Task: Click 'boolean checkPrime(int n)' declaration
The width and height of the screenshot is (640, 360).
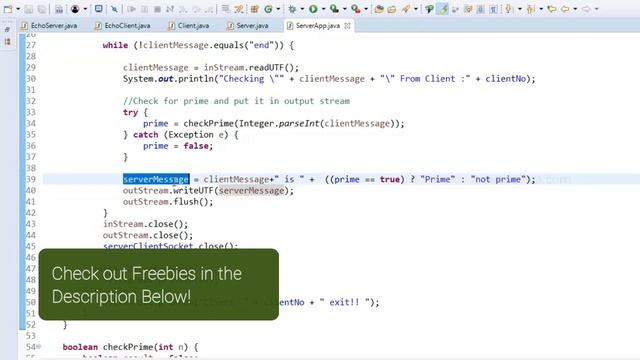Action: [x=125, y=347]
